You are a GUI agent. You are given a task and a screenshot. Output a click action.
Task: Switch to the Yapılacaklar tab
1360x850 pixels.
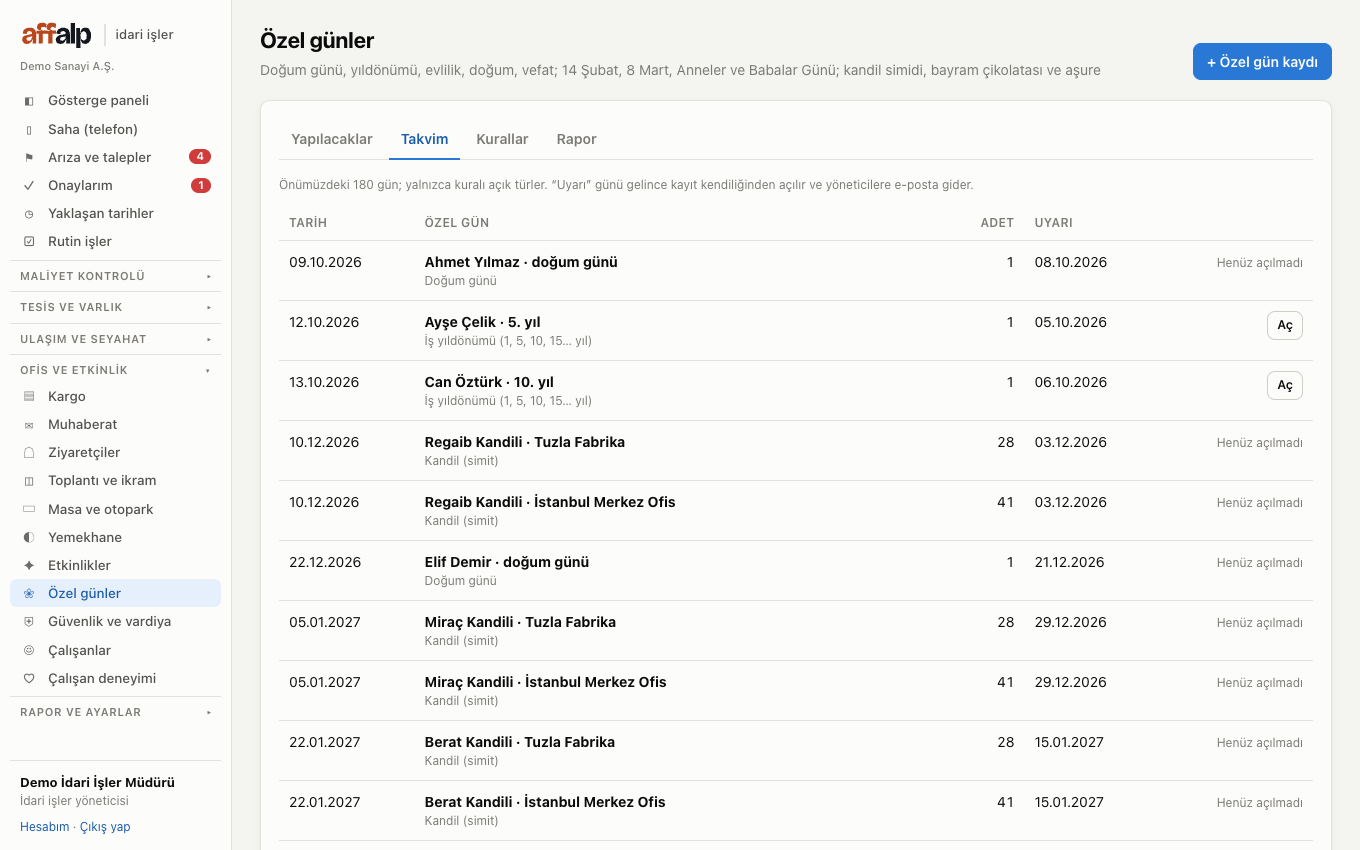pyautogui.click(x=332, y=139)
